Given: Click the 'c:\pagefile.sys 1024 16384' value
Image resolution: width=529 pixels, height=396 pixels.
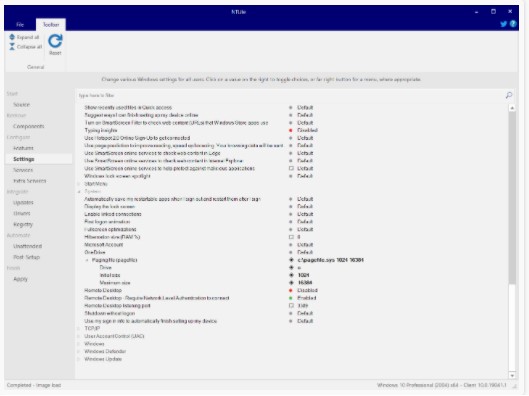Looking at the screenshot, I should click(x=331, y=260).
